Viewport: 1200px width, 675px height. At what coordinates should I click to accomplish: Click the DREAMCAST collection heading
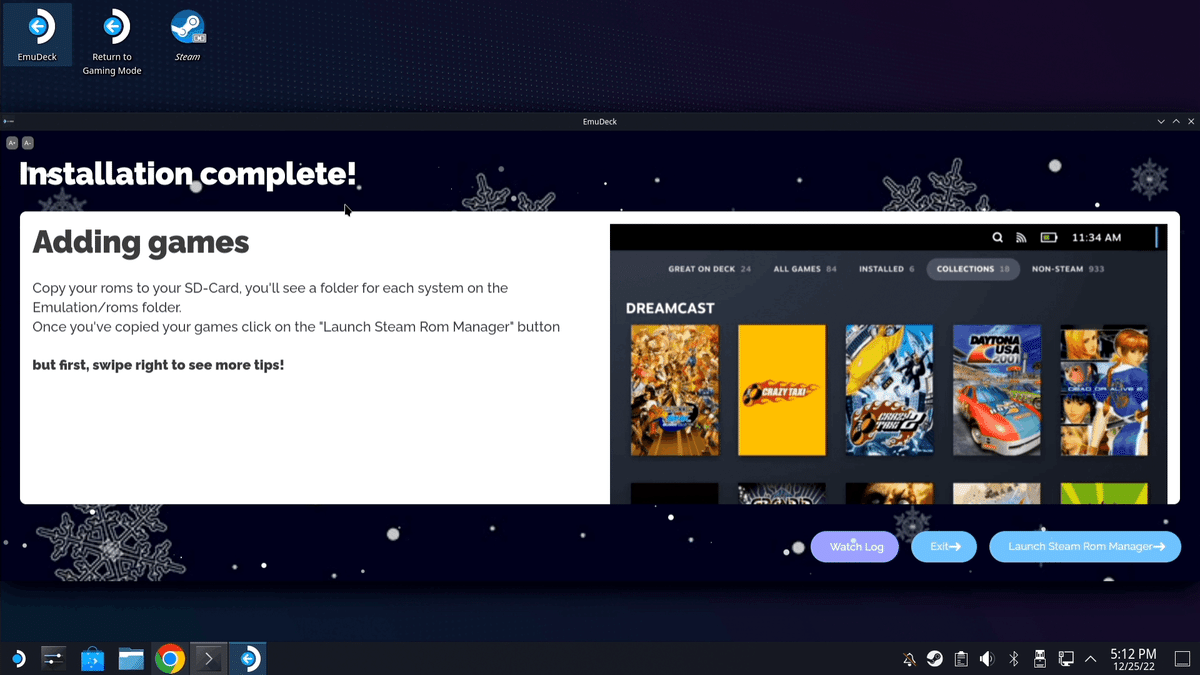[x=670, y=308]
